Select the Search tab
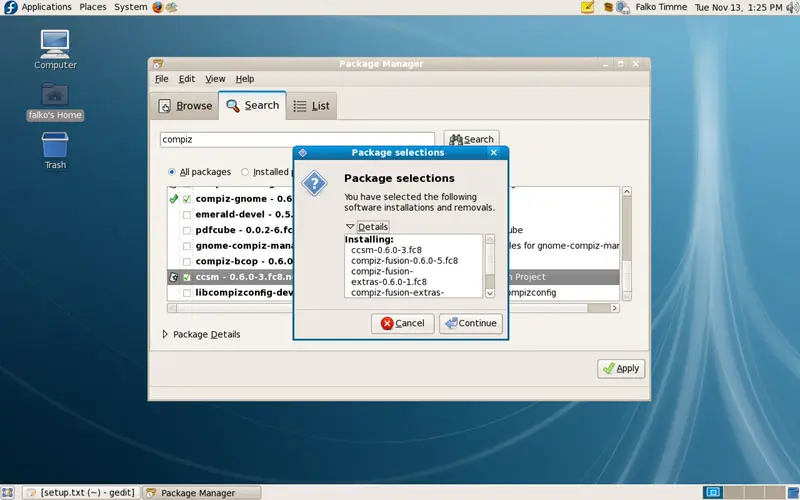Viewport: 800px width, 500px height. pyautogui.click(x=253, y=105)
